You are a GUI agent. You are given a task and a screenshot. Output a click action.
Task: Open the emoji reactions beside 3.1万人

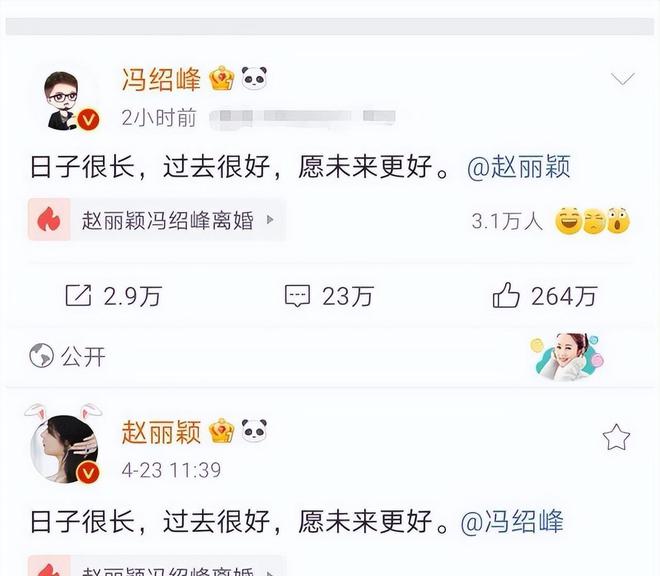click(x=593, y=221)
